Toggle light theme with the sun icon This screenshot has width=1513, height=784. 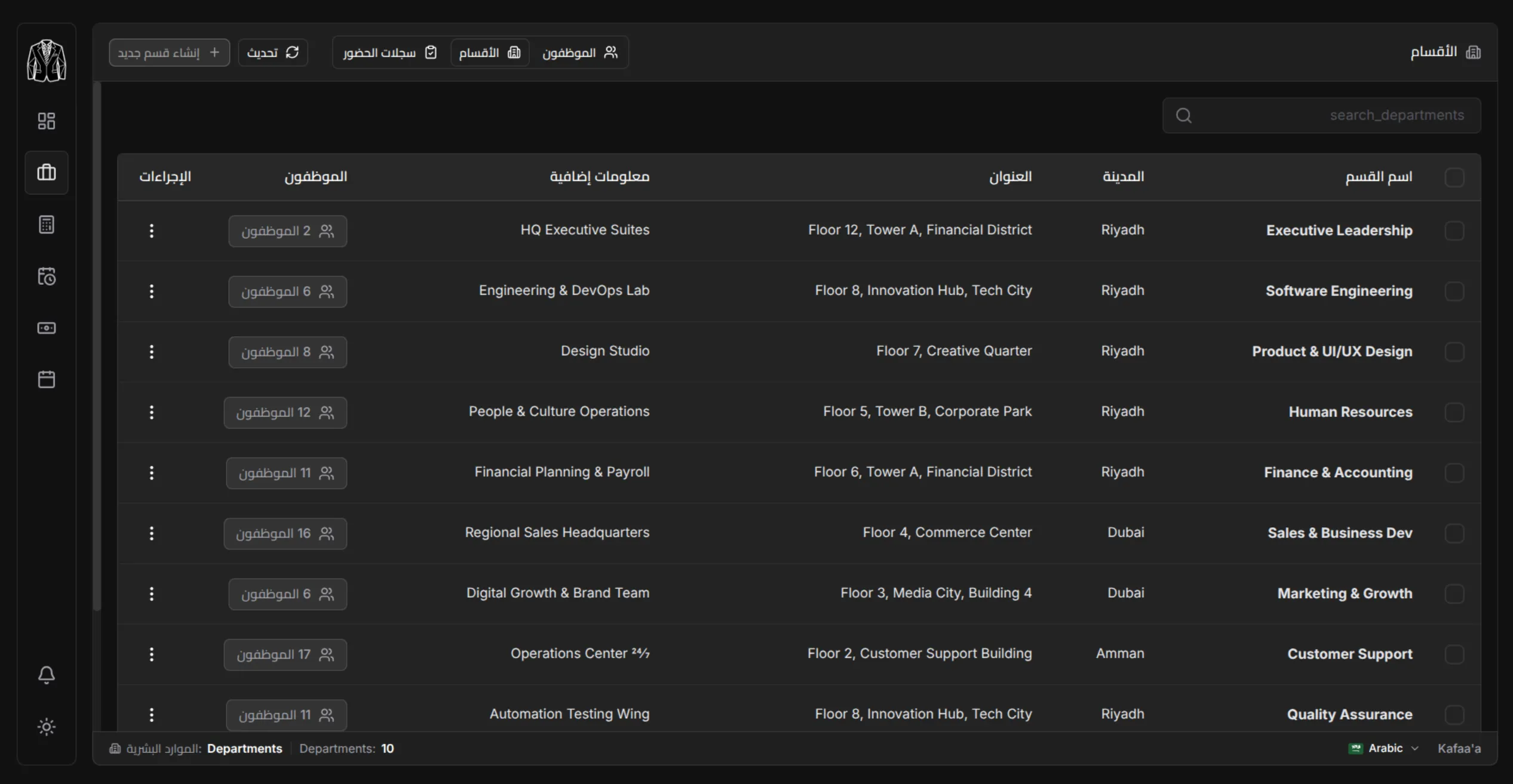[x=47, y=727]
